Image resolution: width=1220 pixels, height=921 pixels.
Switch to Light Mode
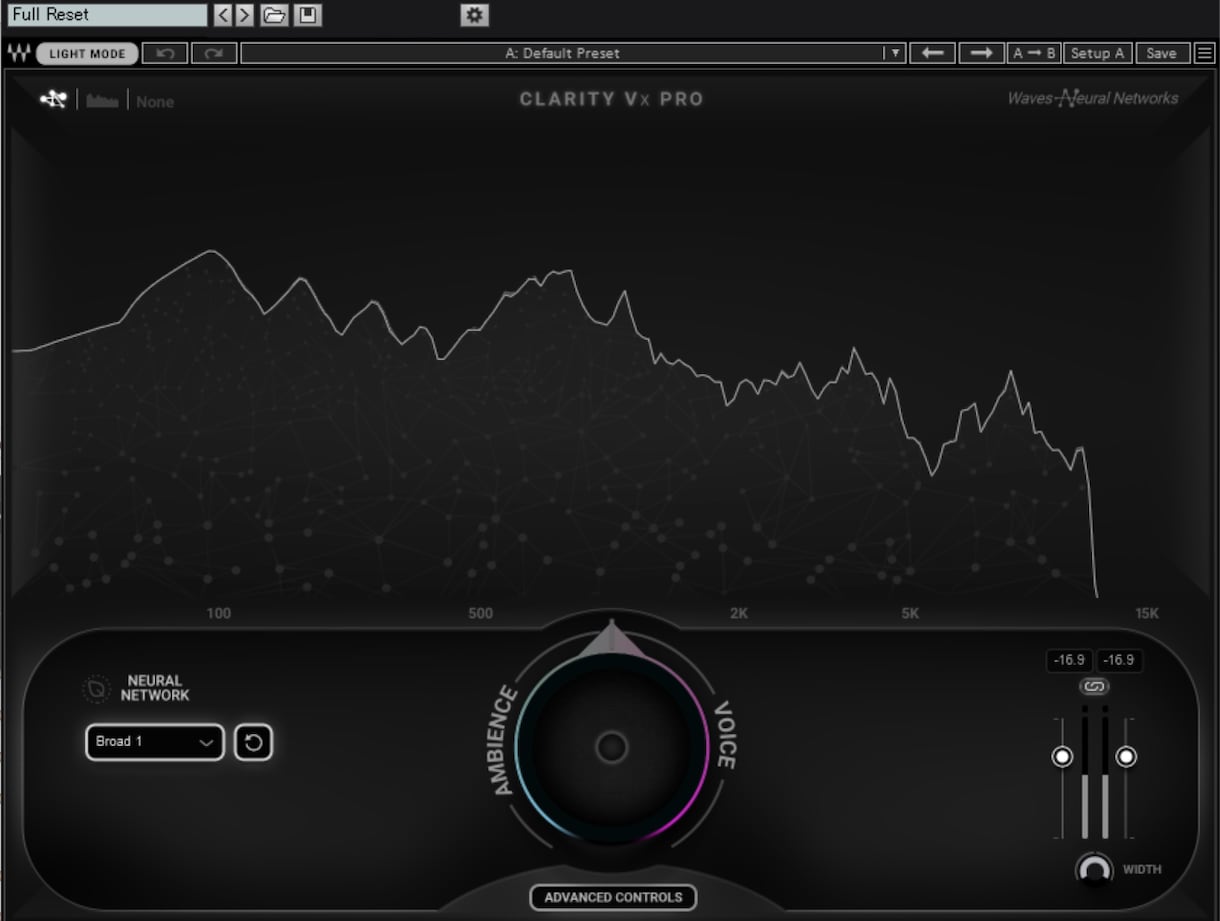coord(88,54)
